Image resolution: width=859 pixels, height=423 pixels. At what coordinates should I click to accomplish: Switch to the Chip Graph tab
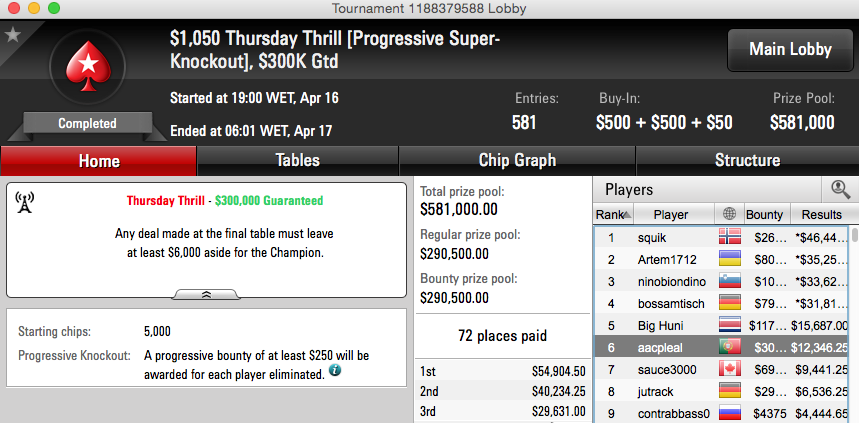click(x=517, y=161)
